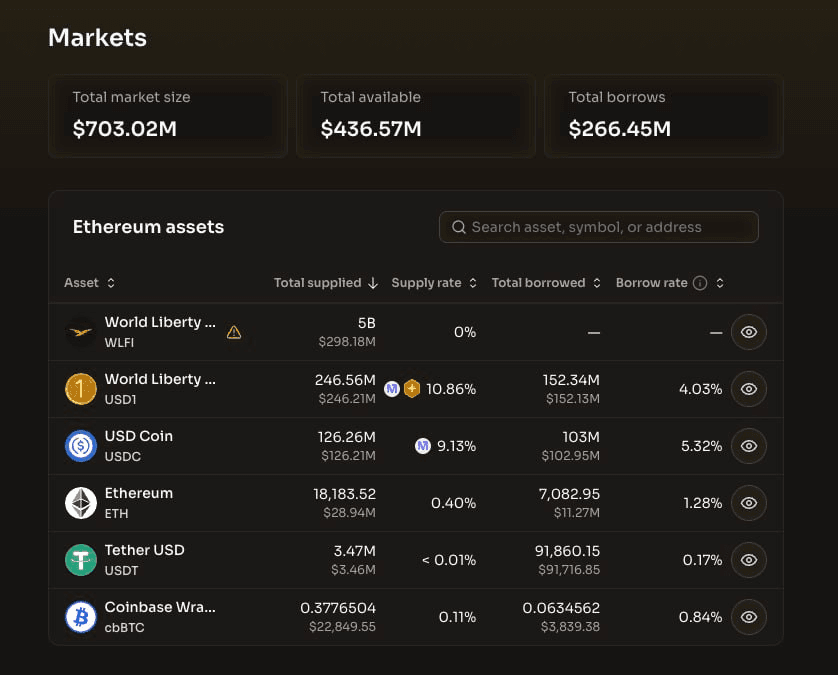Click the USDC blue coin icon

[x=81, y=446]
